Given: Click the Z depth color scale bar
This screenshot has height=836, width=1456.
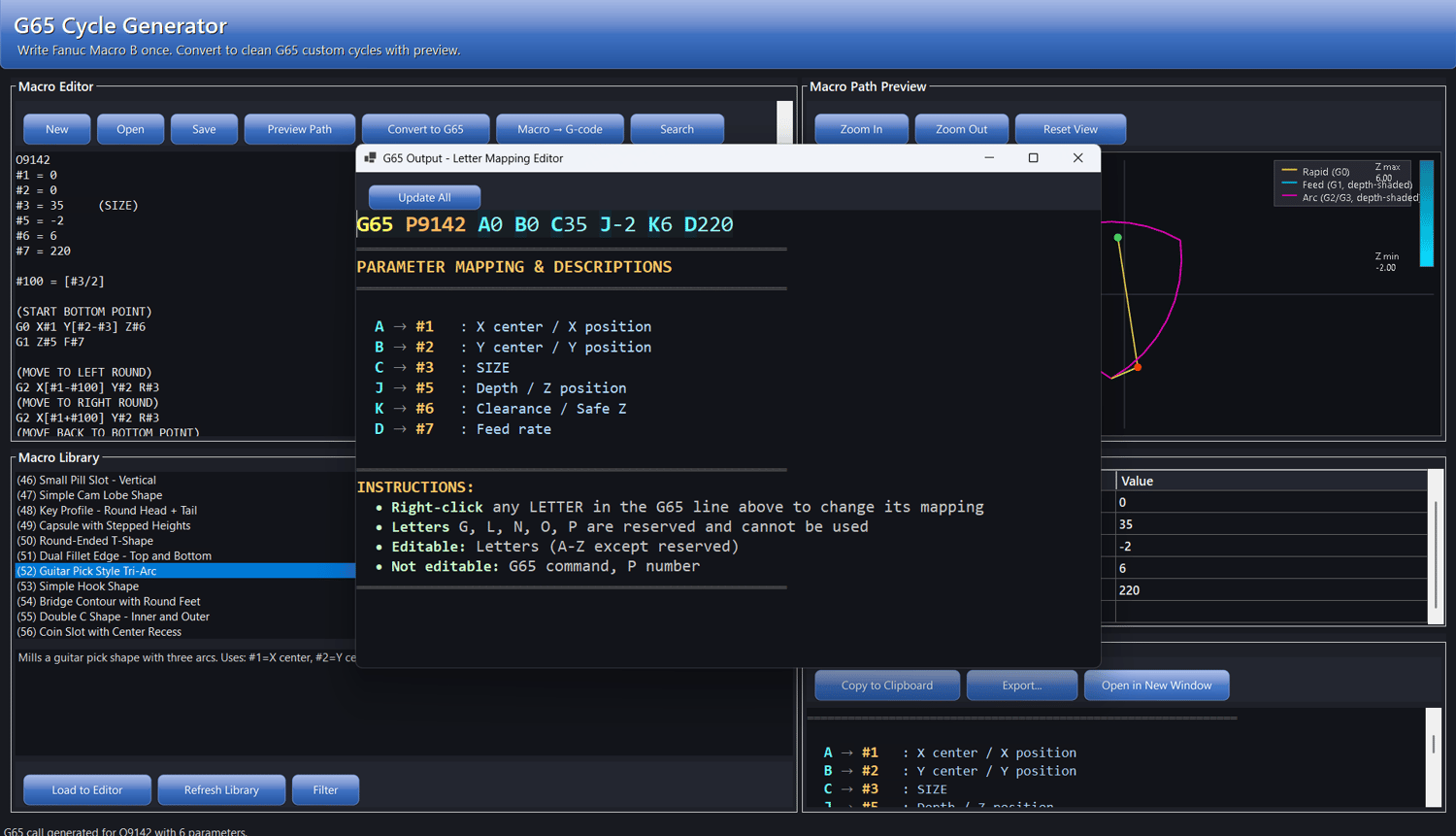Looking at the screenshot, I should pyautogui.click(x=1426, y=214).
